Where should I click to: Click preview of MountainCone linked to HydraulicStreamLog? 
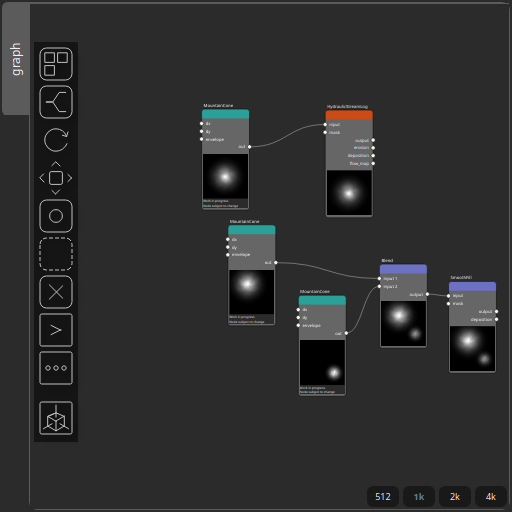225,176
